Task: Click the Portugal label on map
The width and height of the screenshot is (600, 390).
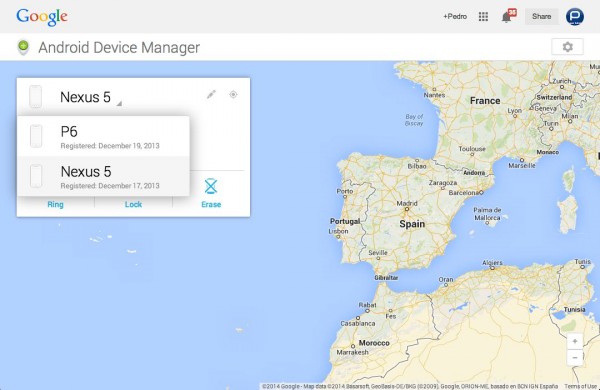Action: pos(345,221)
